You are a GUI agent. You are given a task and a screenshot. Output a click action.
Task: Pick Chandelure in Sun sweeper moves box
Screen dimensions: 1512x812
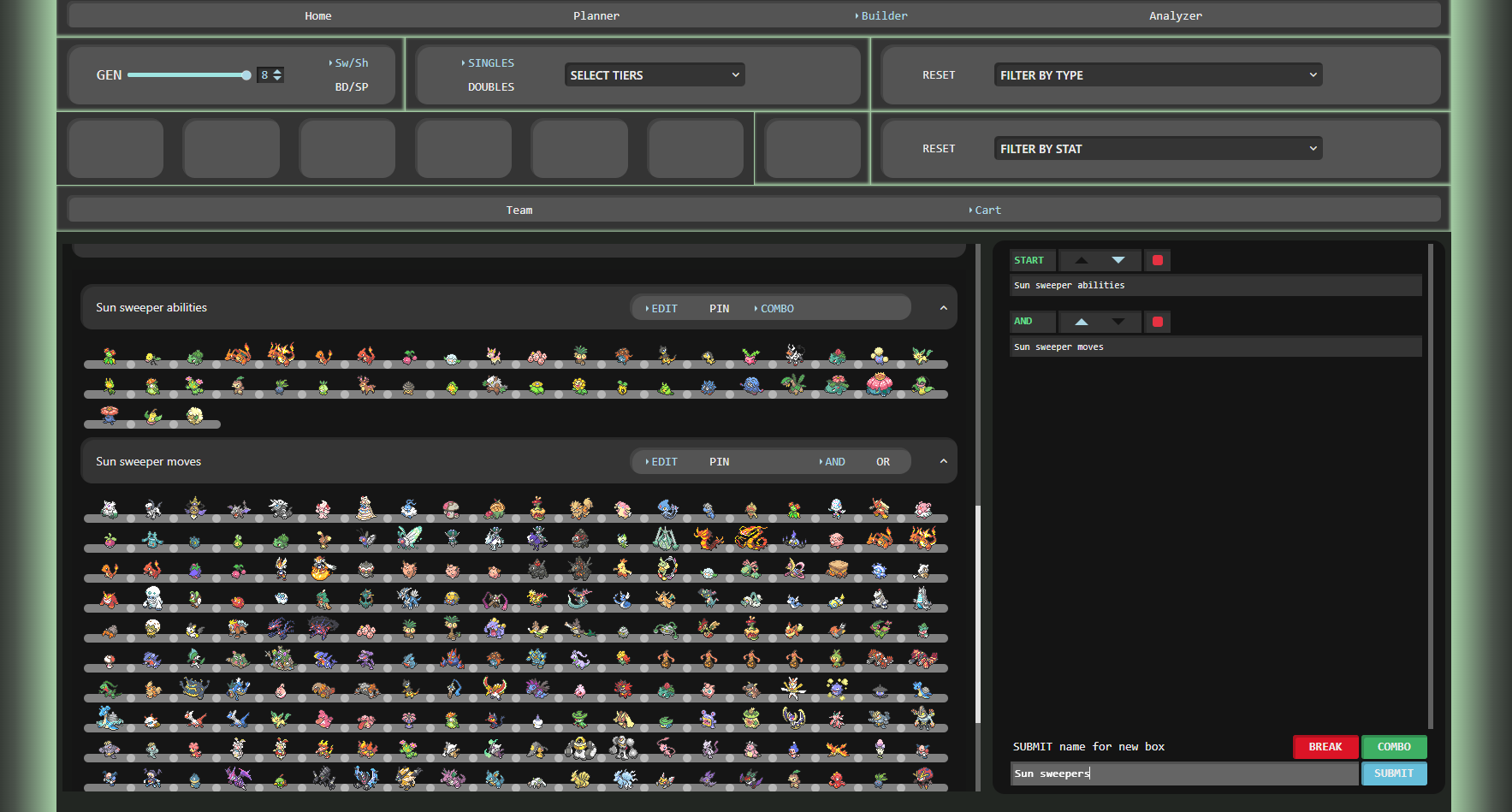tap(794, 539)
